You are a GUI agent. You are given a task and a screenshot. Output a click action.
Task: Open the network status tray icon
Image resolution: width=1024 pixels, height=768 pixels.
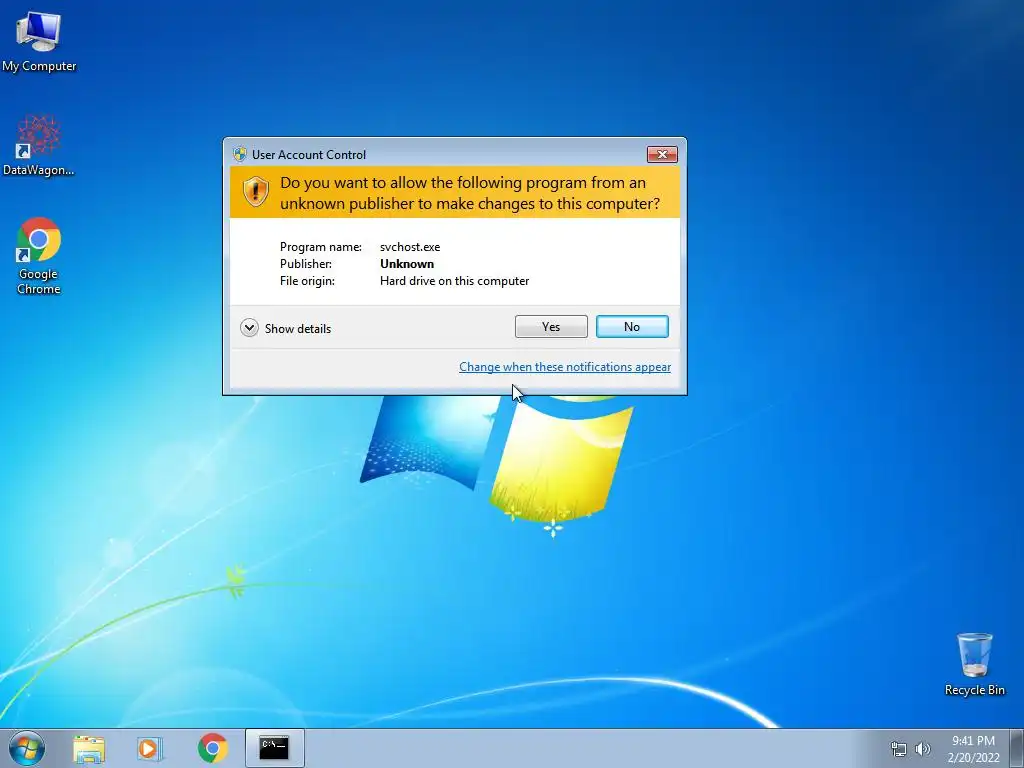click(899, 749)
